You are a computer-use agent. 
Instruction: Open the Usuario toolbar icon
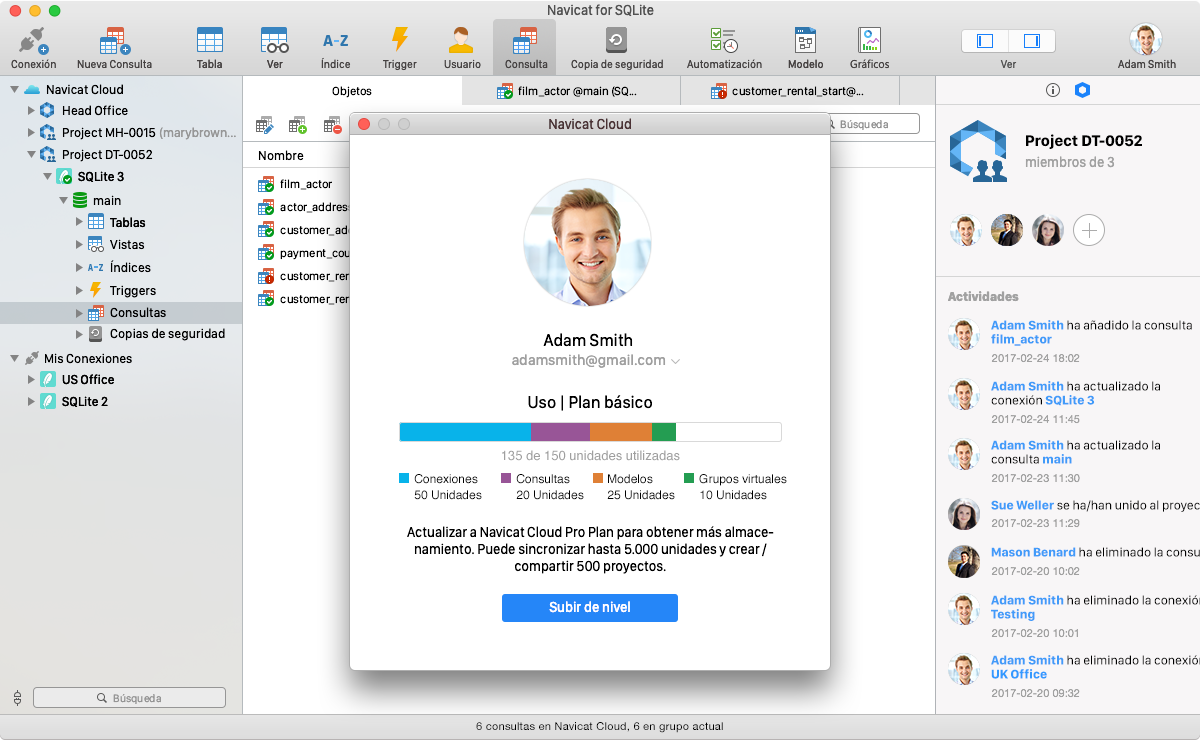pyautogui.click(x=462, y=40)
